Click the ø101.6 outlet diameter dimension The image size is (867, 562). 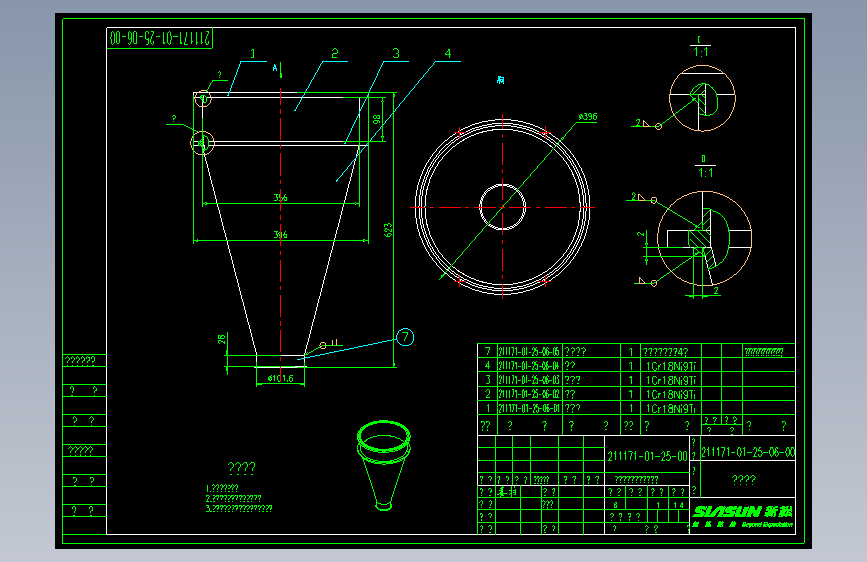[280, 378]
